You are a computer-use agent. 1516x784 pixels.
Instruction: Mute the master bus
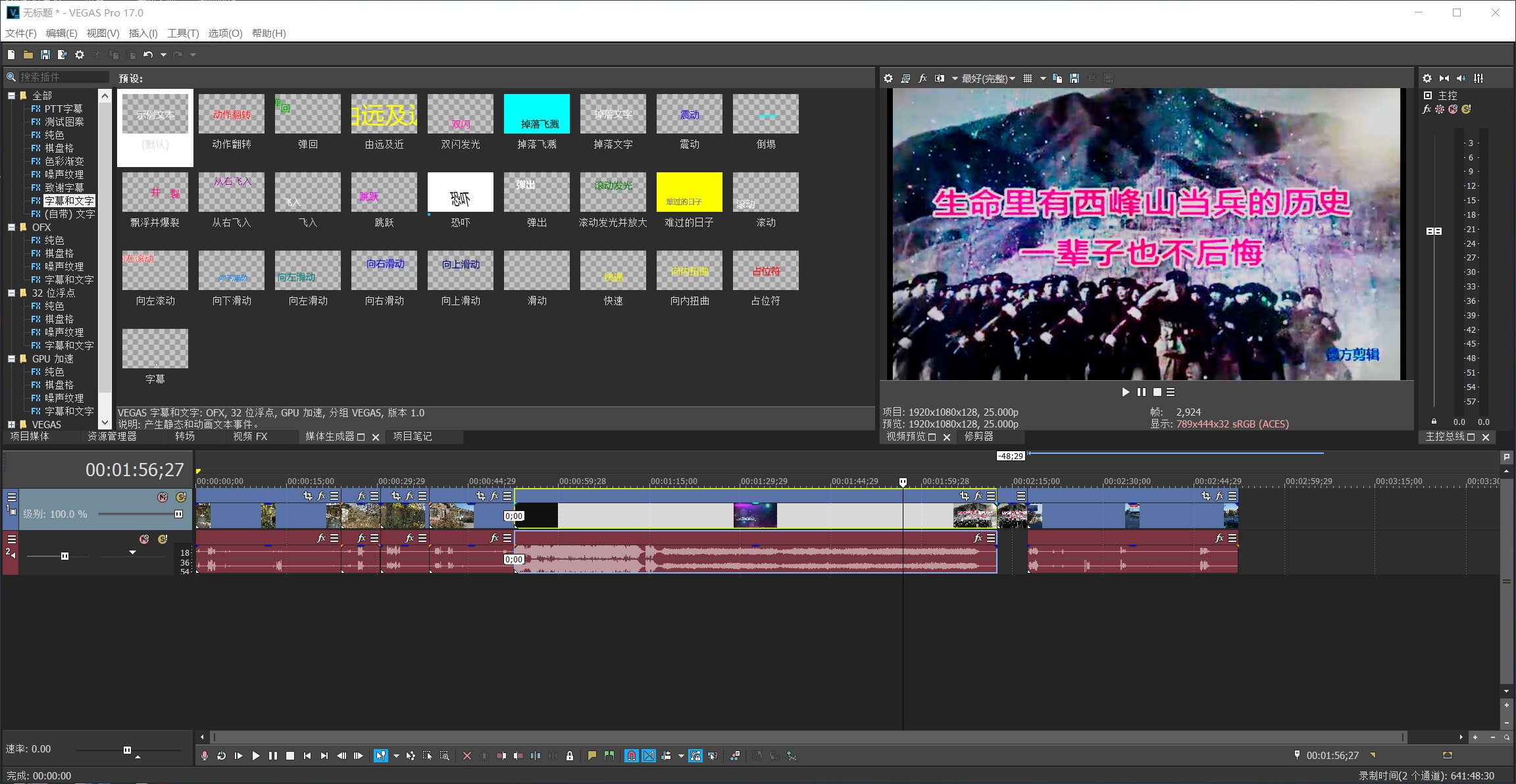click(x=1453, y=109)
